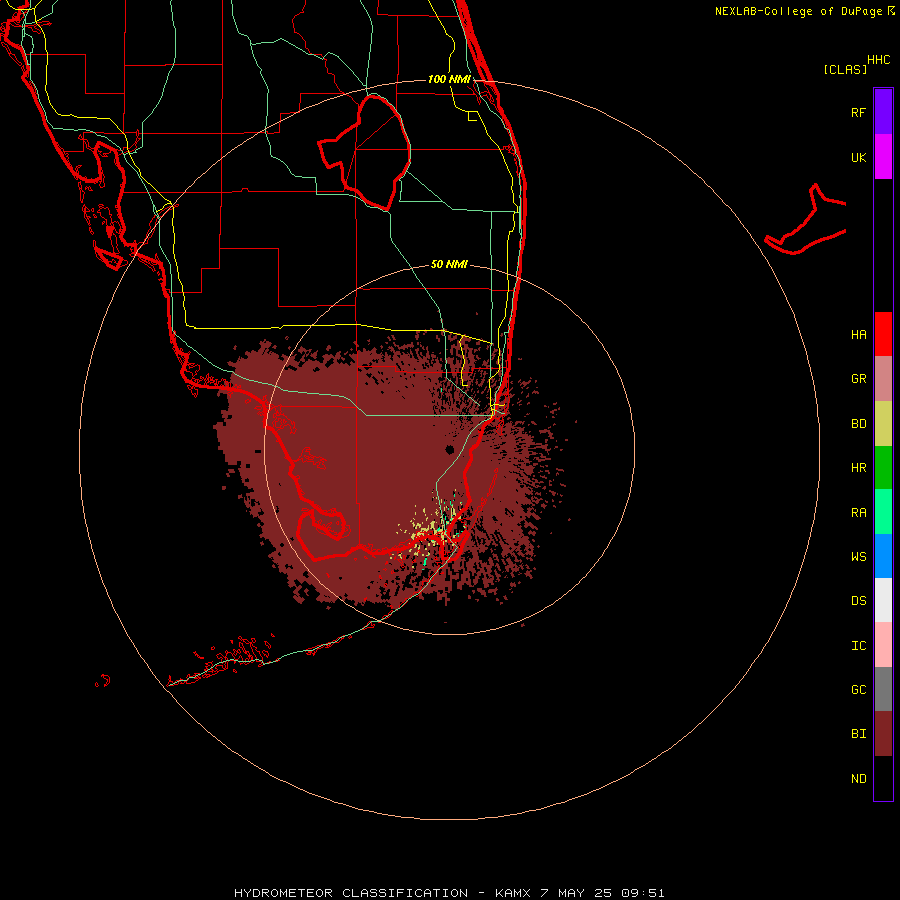Click the 7 MAY 25 date text
Viewport: 900px width, 900px height.
pyautogui.click(x=577, y=893)
